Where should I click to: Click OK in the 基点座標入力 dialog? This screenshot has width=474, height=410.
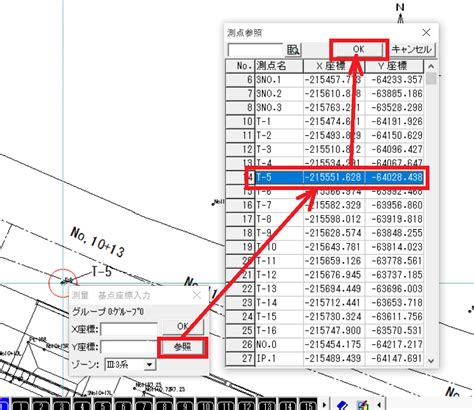183,326
